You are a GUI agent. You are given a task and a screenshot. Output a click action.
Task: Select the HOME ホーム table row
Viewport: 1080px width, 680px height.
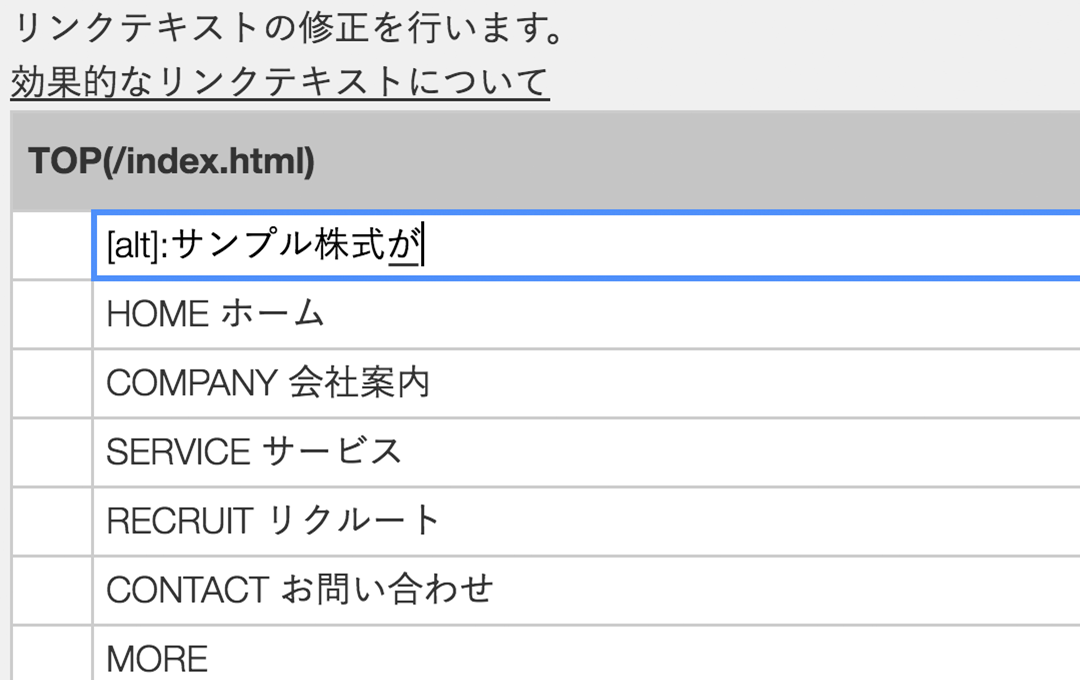(x=500, y=313)
